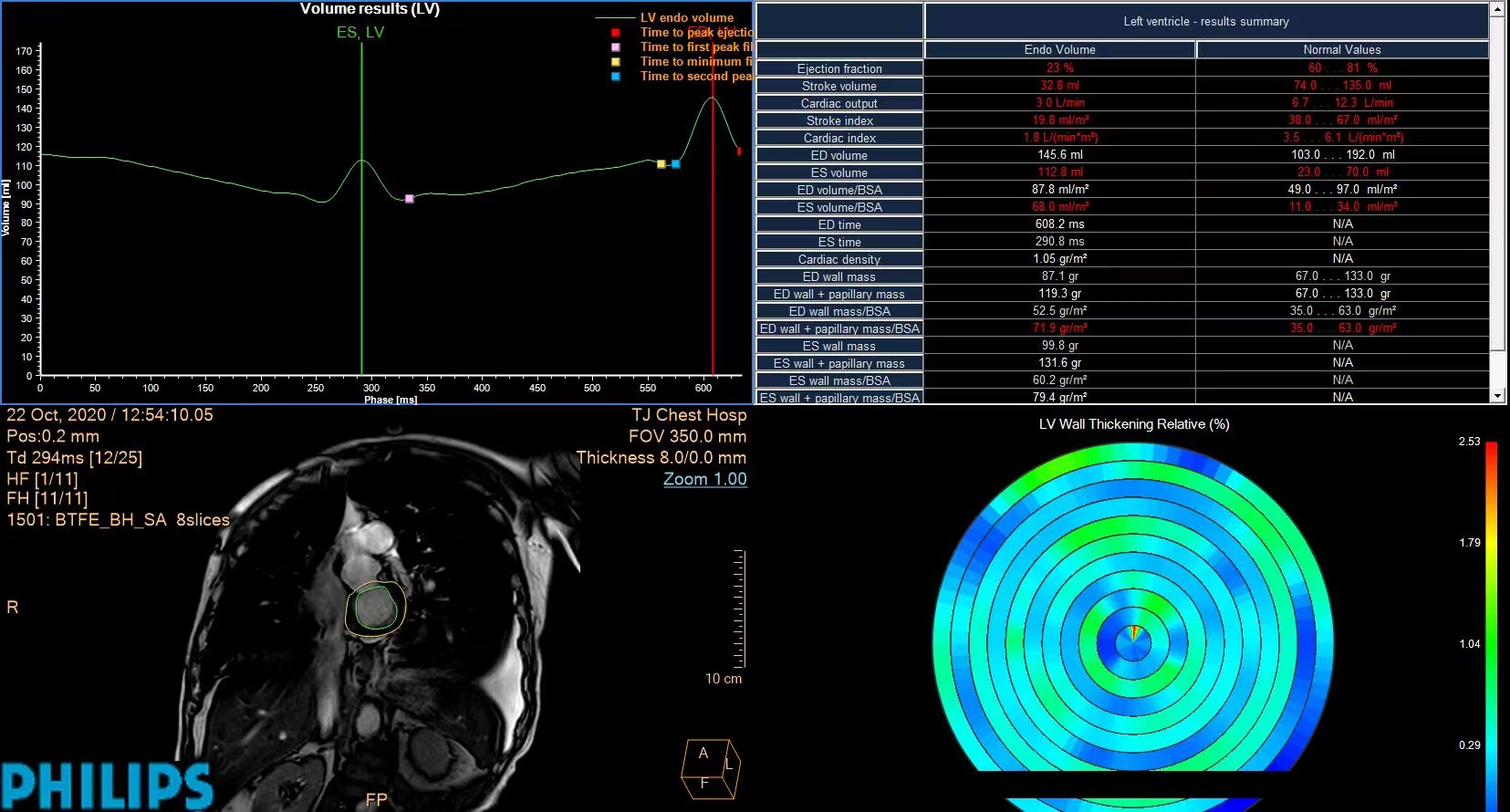Screen dimensions: 1510x812
Task: Click the pink first peak filling marker on curve
Action: [410, 198]
